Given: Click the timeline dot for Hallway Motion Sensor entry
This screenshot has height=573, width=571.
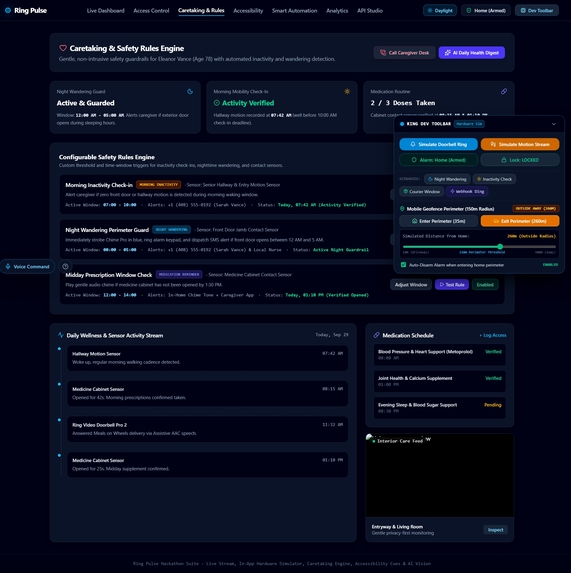Looking at the screenshot, I should point(59,349).
